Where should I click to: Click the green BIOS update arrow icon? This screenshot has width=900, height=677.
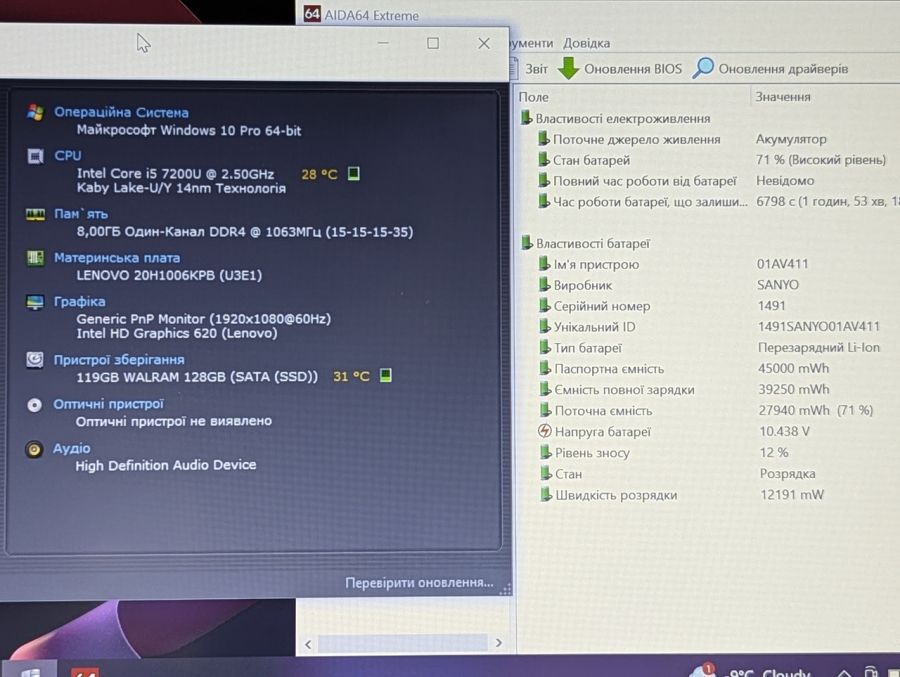568,68
